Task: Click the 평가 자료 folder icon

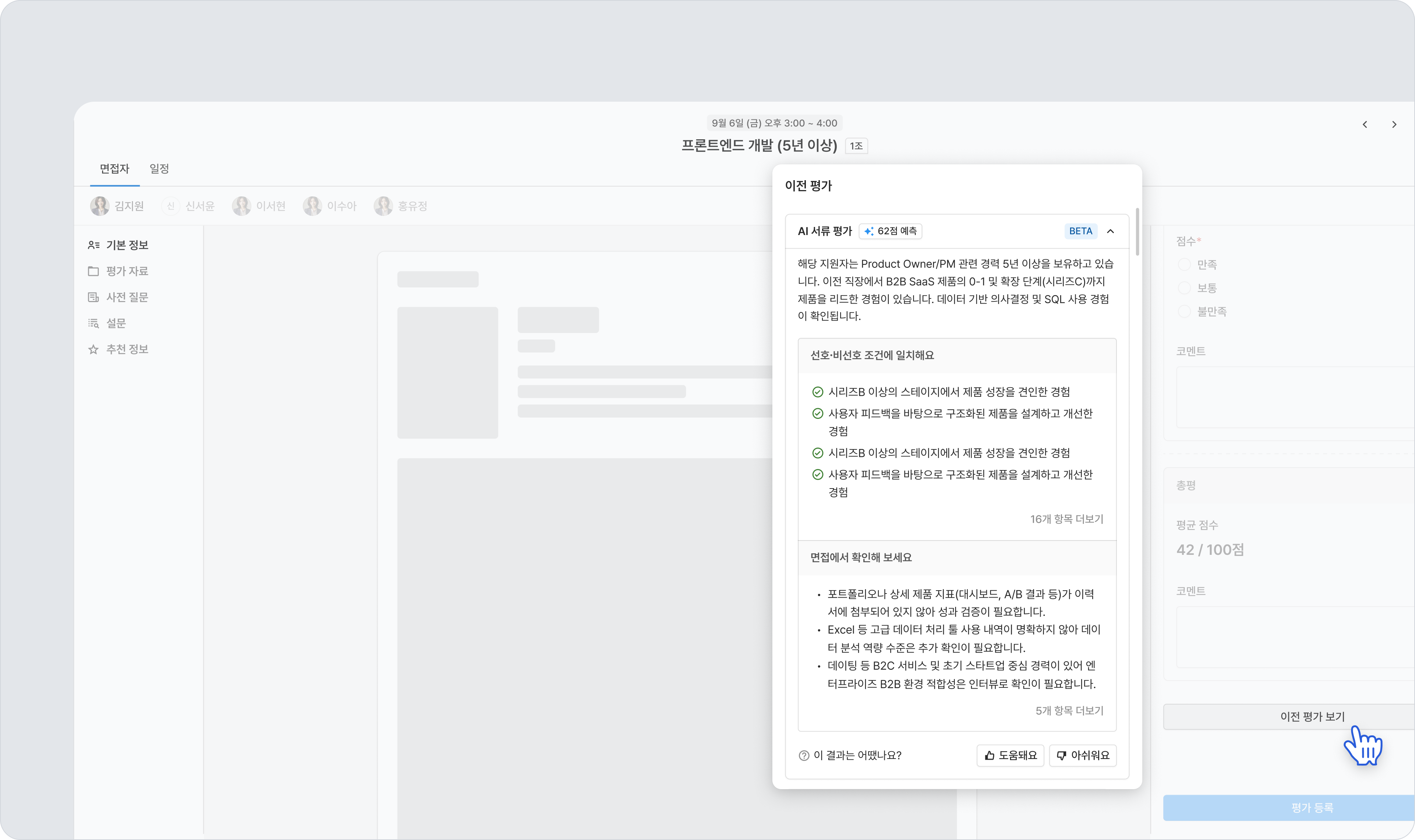Action: click(93, 271)
